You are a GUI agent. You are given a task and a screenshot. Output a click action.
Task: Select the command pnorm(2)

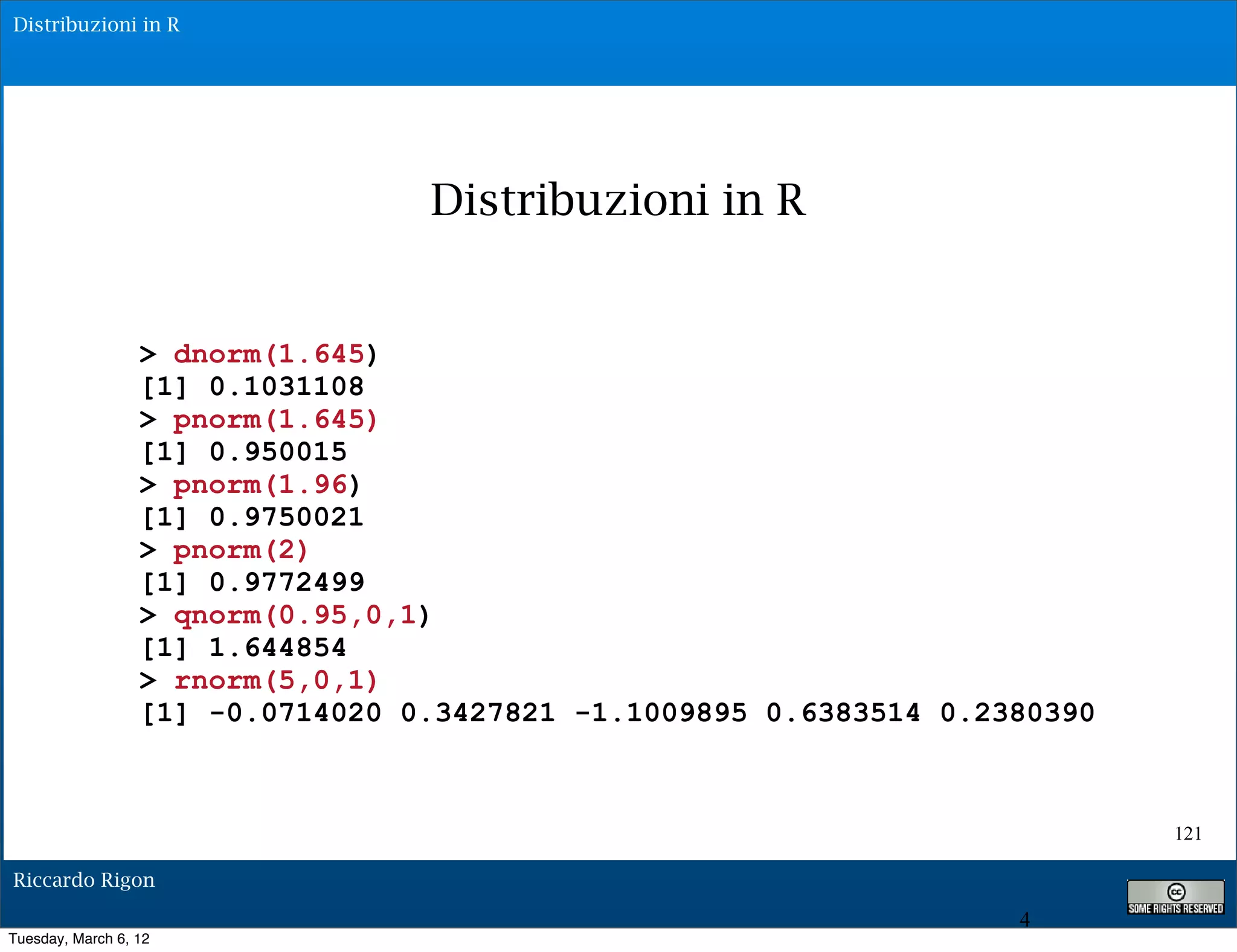240,550
